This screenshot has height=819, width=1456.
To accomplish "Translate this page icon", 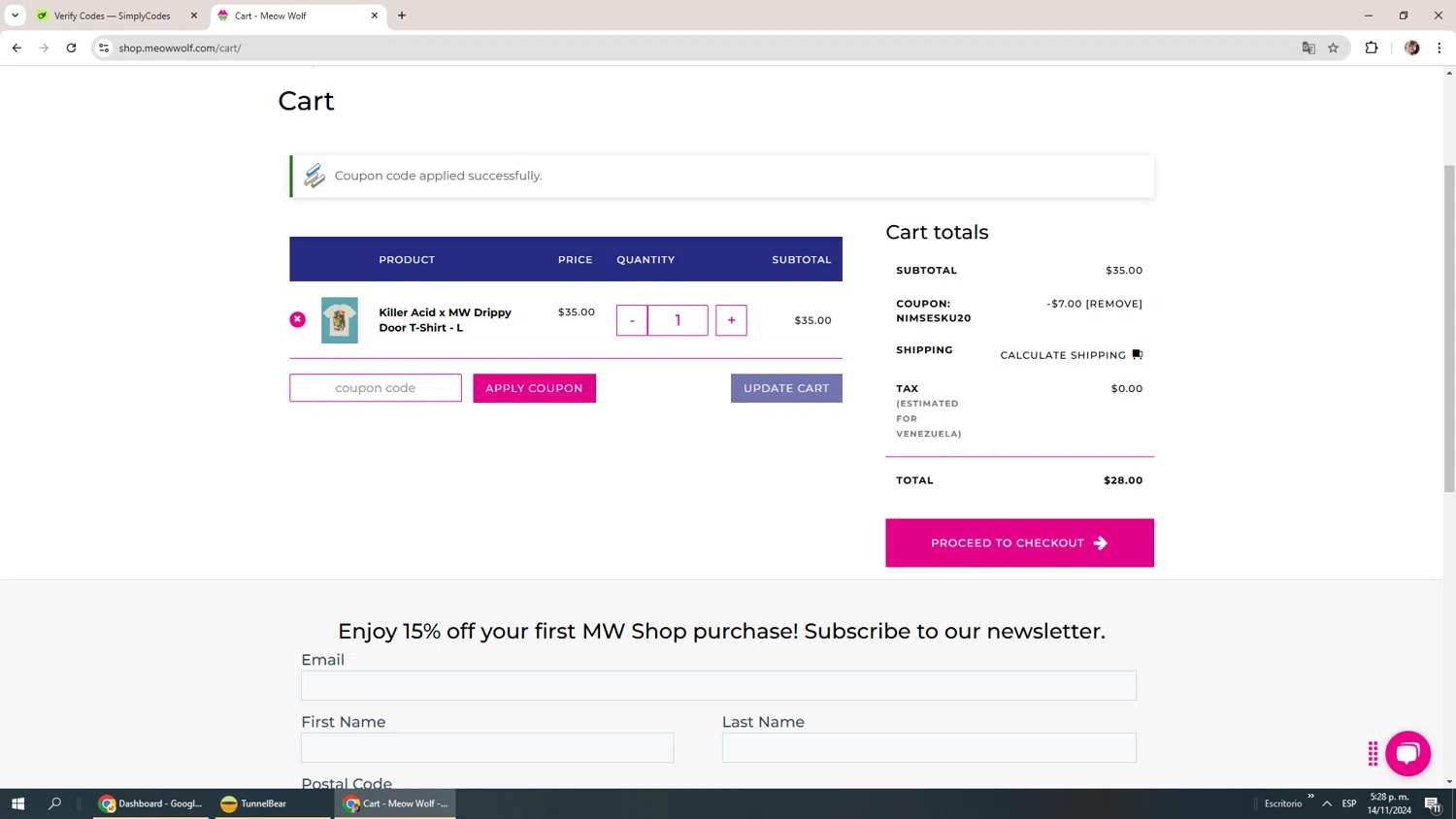I will [x=1308, y=48].
